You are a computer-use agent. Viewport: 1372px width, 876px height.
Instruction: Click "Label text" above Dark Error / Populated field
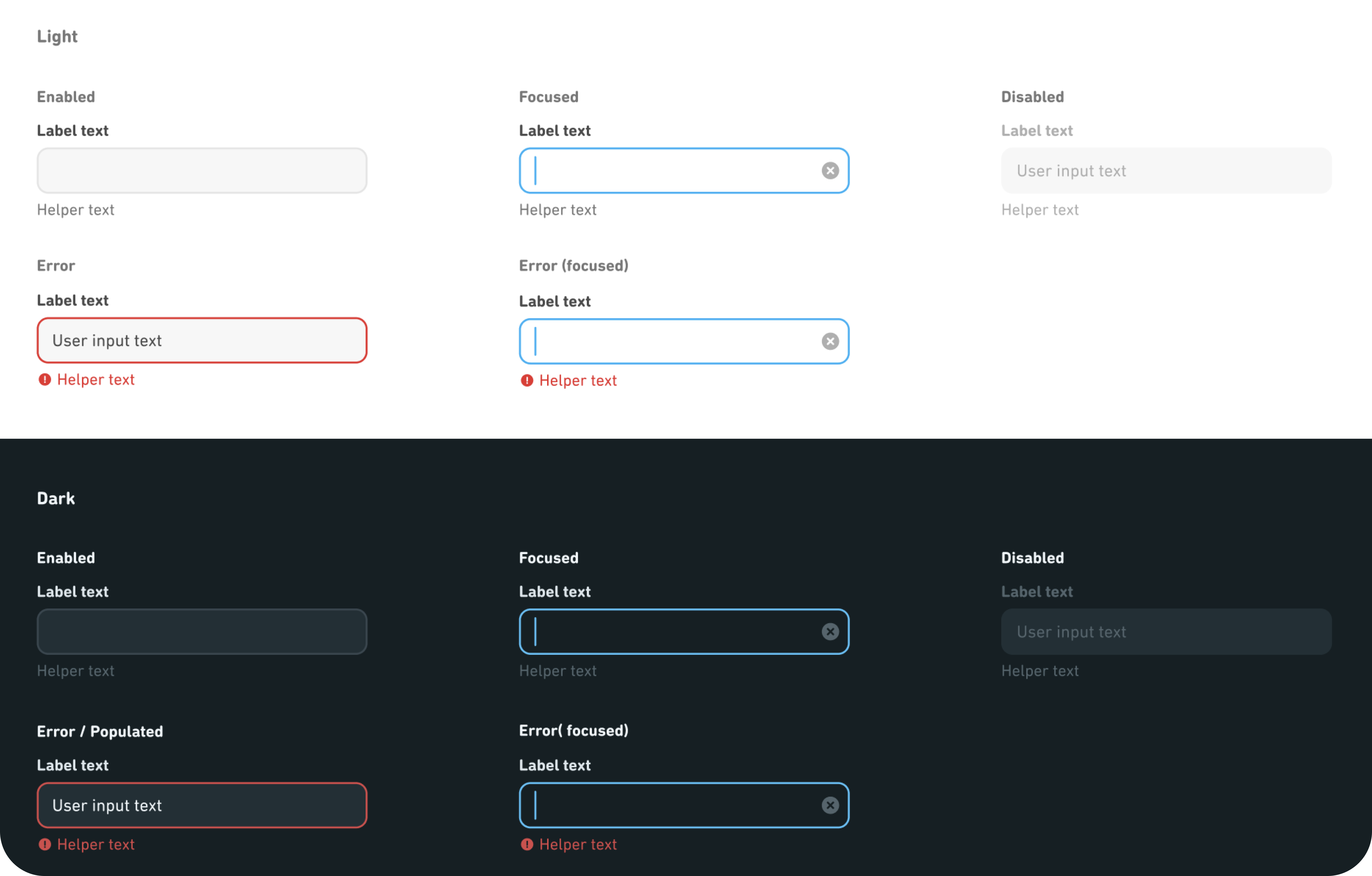pos(72,765)
